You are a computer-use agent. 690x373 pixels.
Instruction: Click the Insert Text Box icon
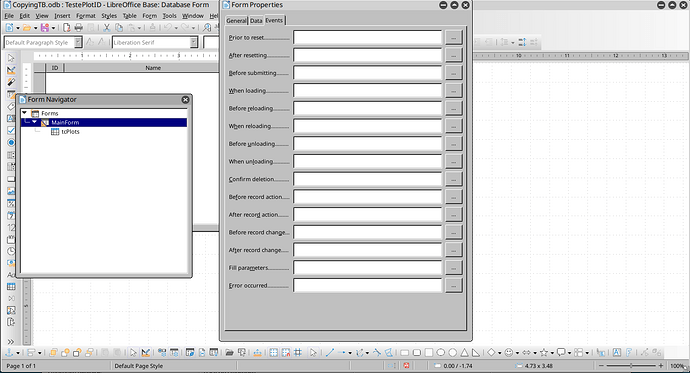point(617,352)
